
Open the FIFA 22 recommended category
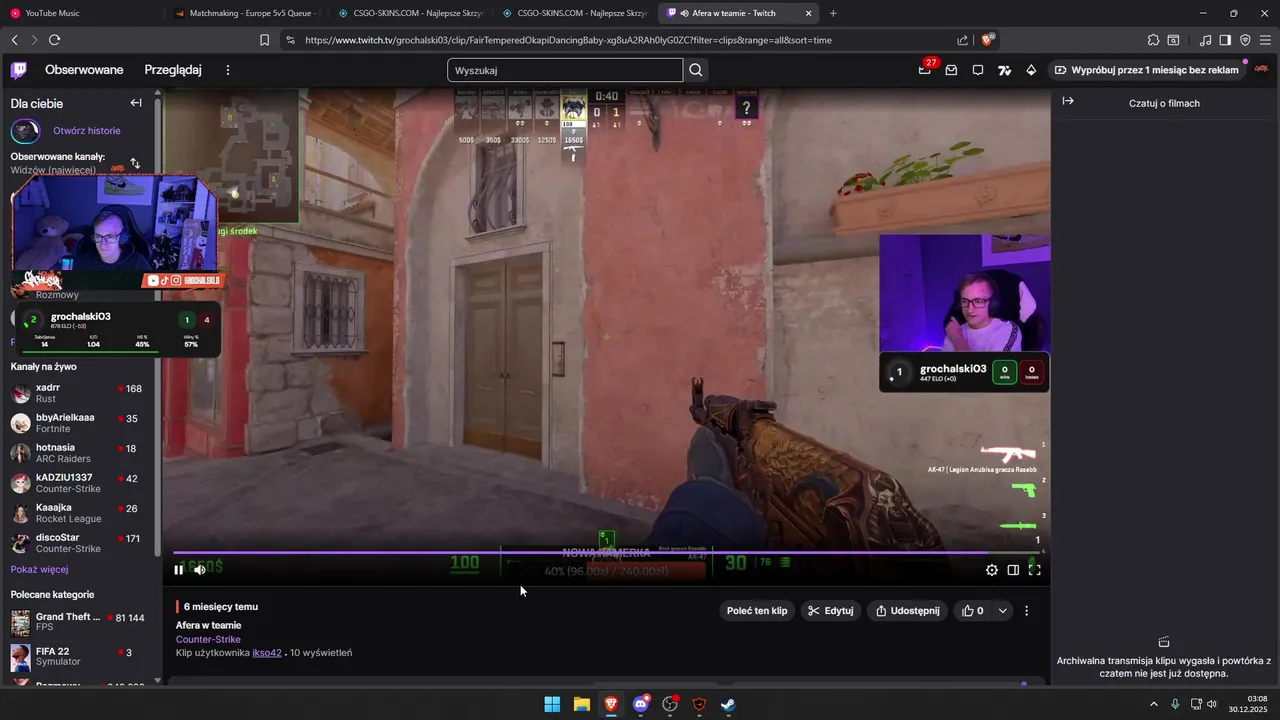tap(77, 657)
